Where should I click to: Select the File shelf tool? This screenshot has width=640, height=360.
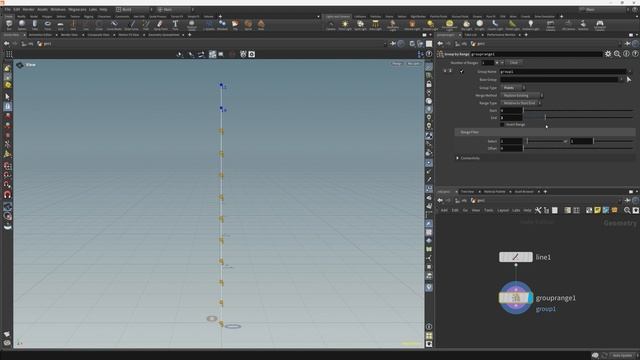coord(235,25)
